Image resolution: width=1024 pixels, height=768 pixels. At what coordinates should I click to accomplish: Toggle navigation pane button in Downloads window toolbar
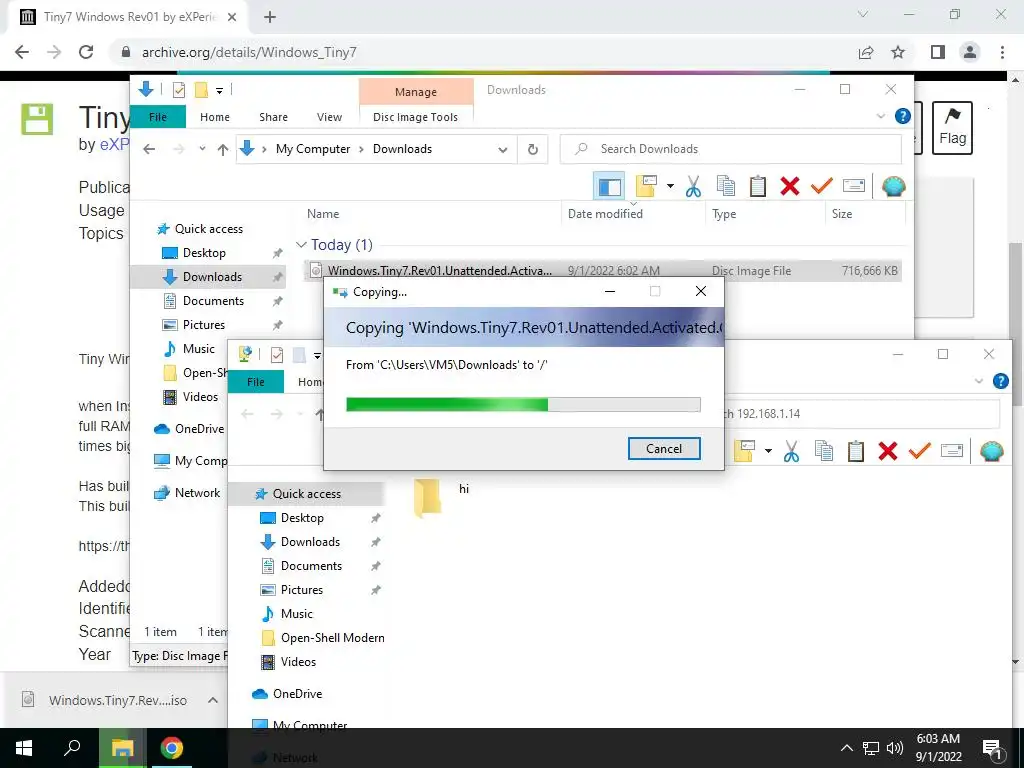(x=609, y=187)
